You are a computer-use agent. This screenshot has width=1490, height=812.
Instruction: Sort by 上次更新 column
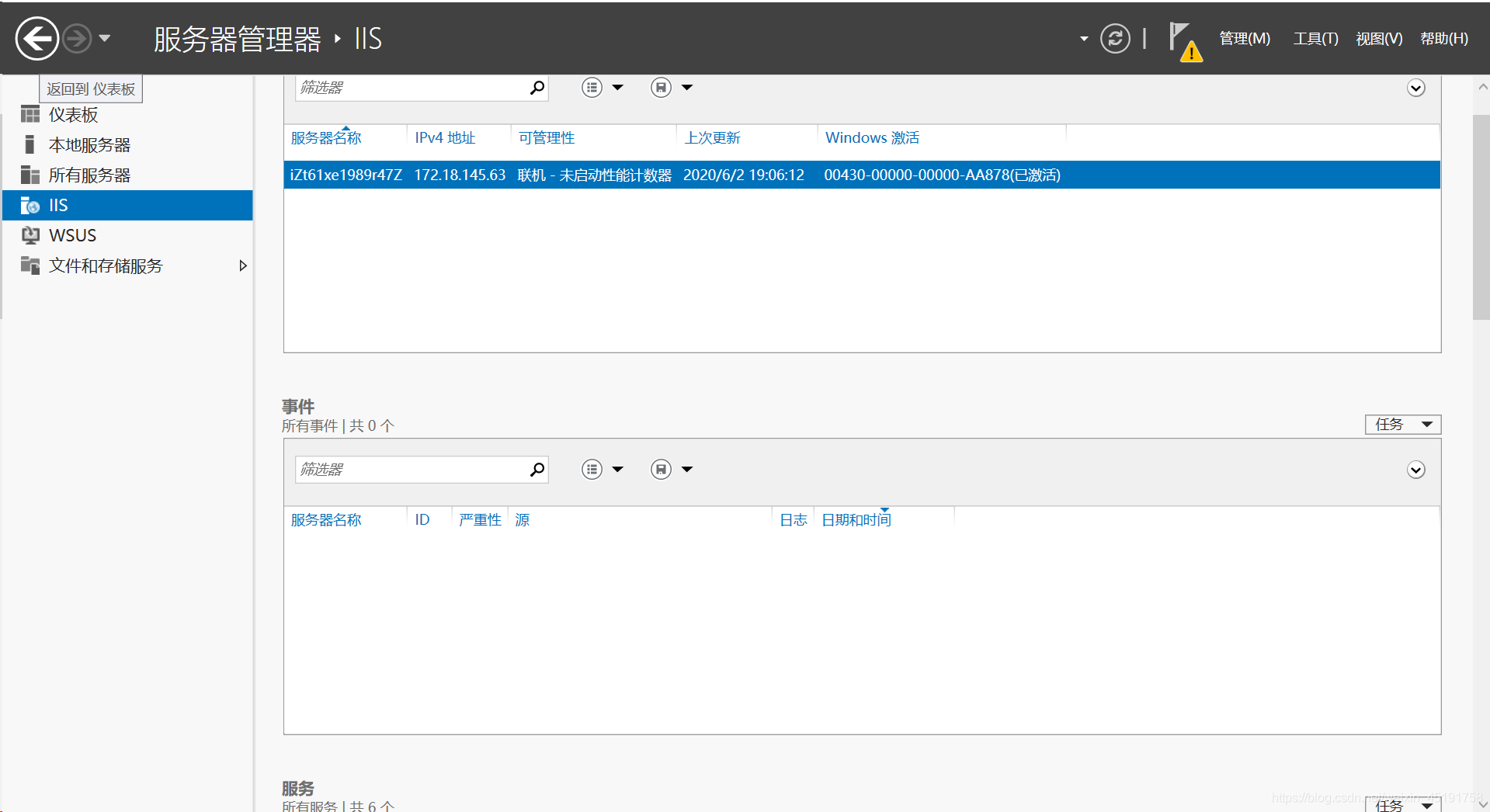tap(712, 137)
